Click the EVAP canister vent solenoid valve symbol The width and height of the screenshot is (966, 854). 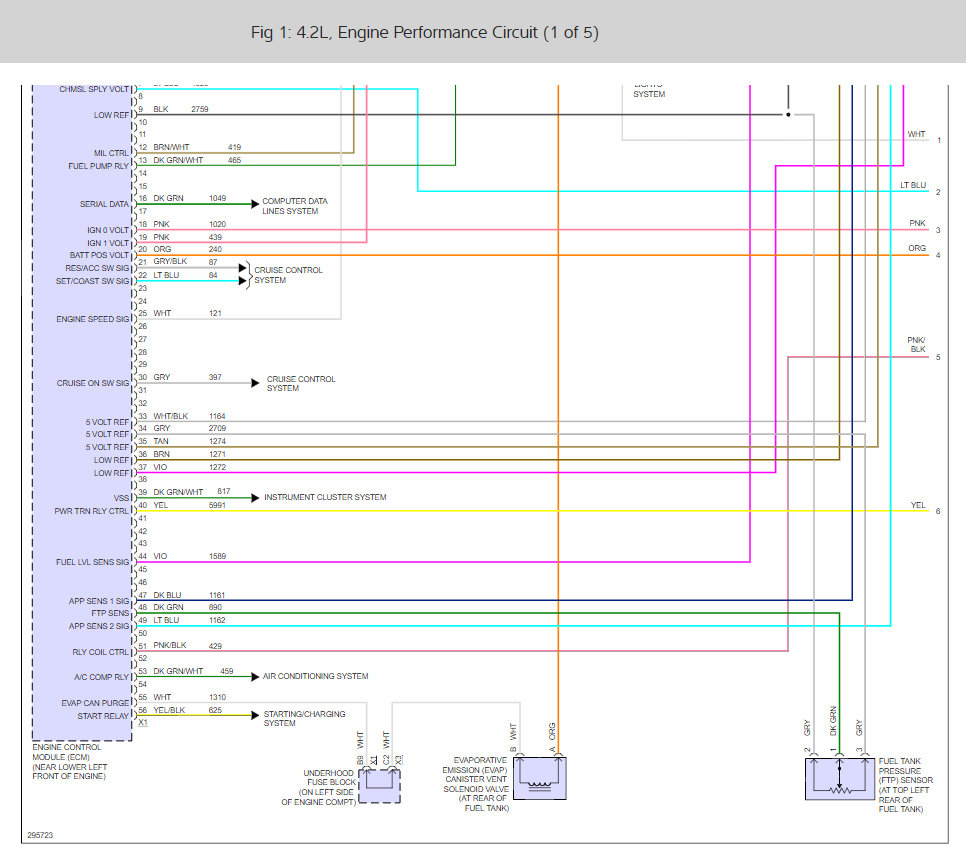click(x=539, y=778)
